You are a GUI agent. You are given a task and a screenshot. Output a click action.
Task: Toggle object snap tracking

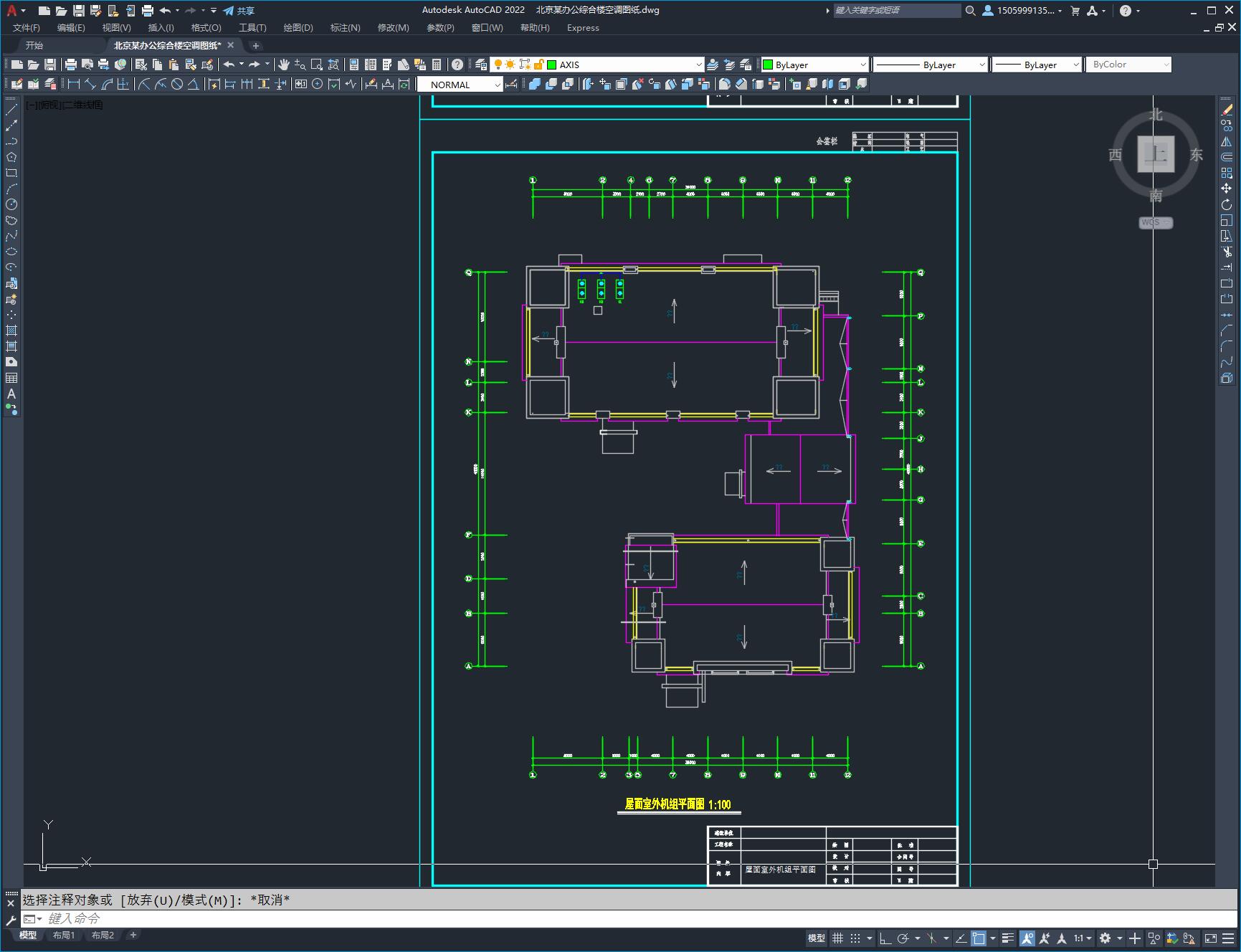[961, 938]
